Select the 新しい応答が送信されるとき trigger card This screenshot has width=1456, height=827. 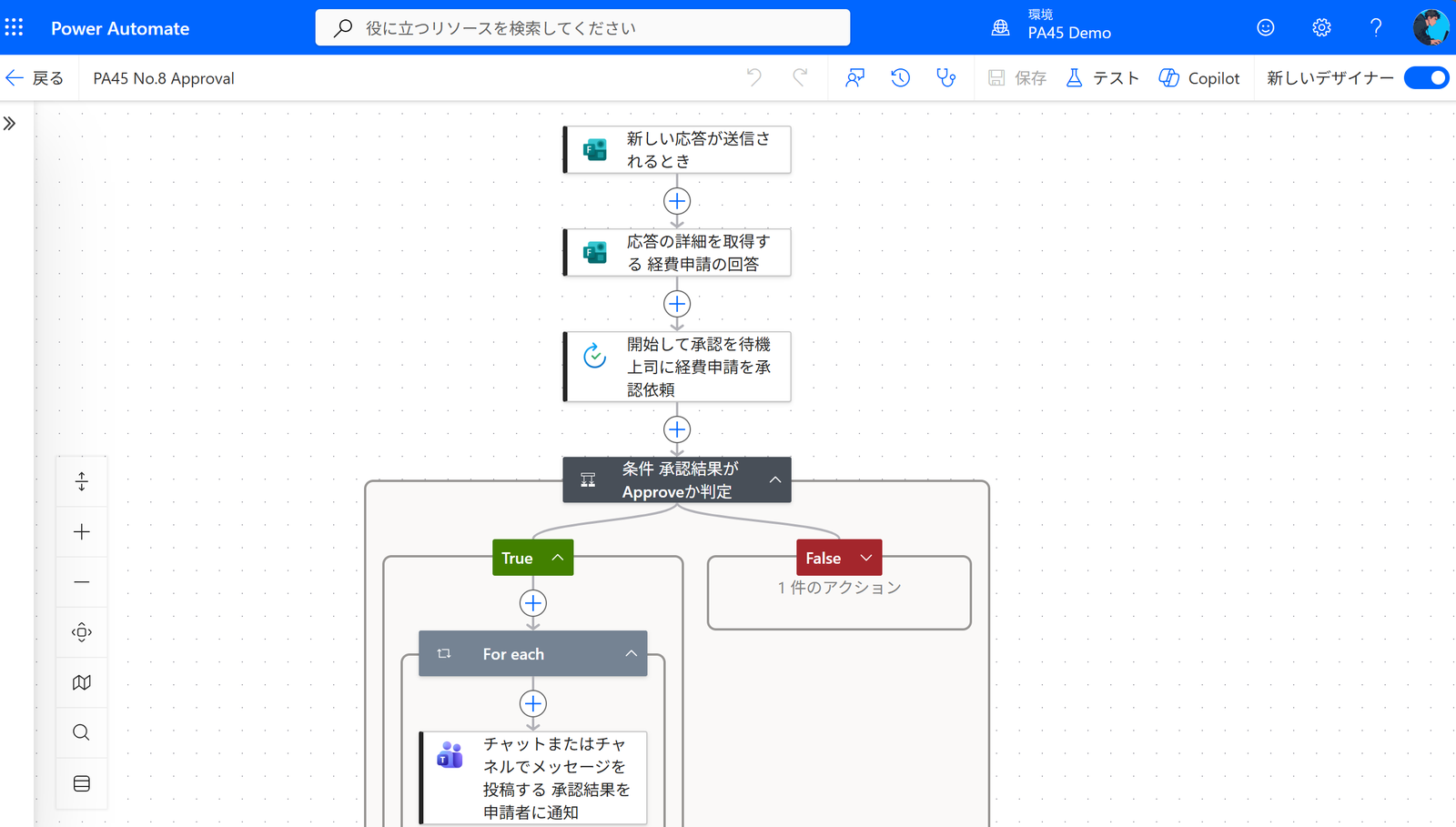click(677, 149)
